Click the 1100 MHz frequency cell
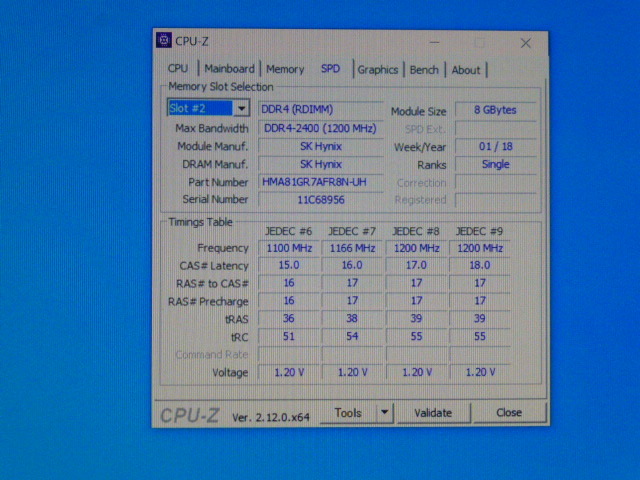 289,248
